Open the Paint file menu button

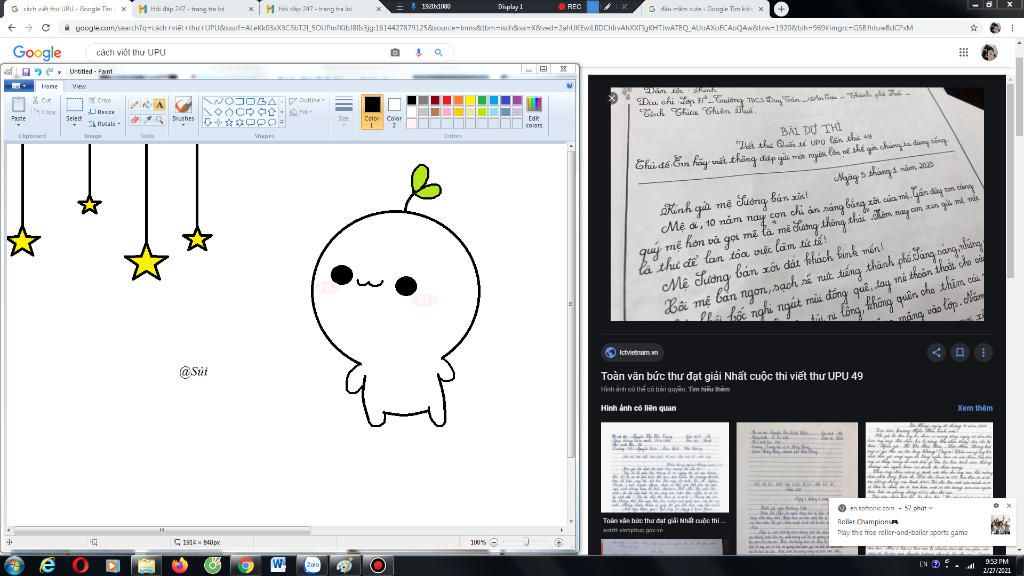point(18,86)
